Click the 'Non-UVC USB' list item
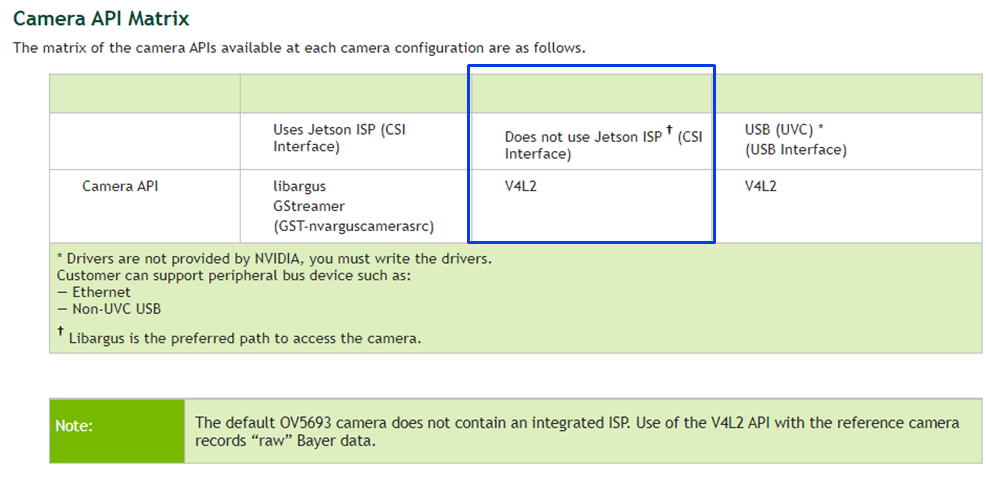Viewport: 986px width, 481px height. pos(108,309)
